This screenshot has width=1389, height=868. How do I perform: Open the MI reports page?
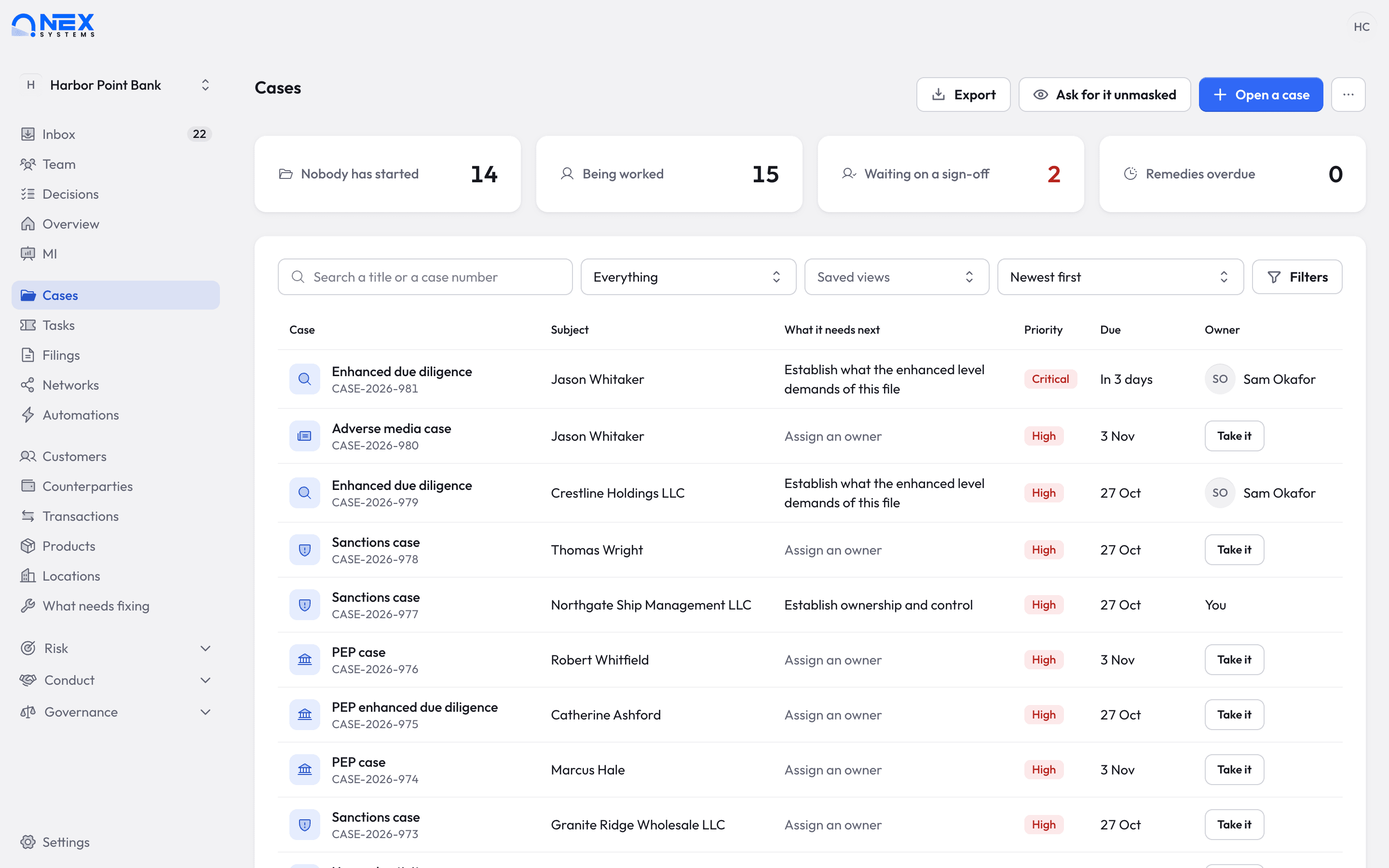[115, 254]
